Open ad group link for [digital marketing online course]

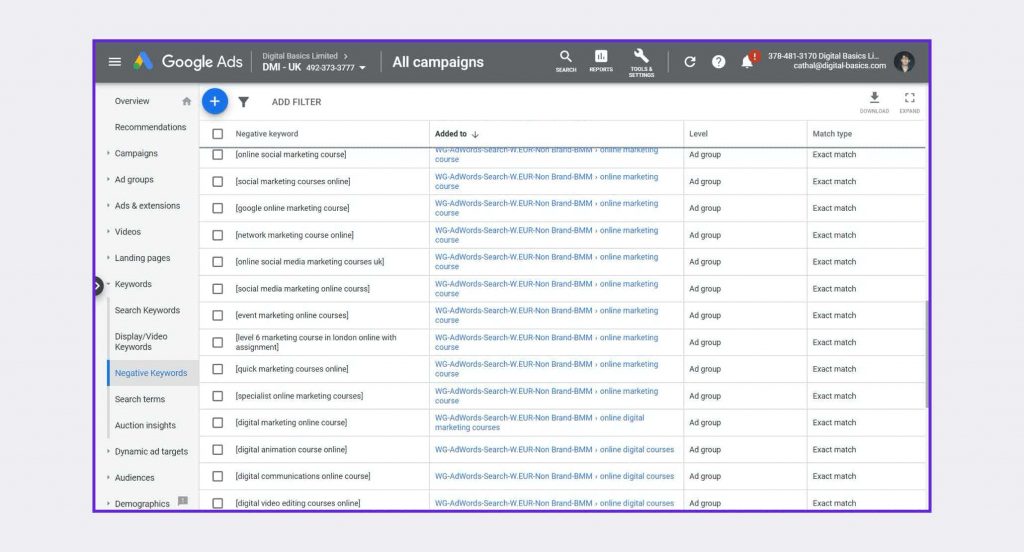pos(539,423)
